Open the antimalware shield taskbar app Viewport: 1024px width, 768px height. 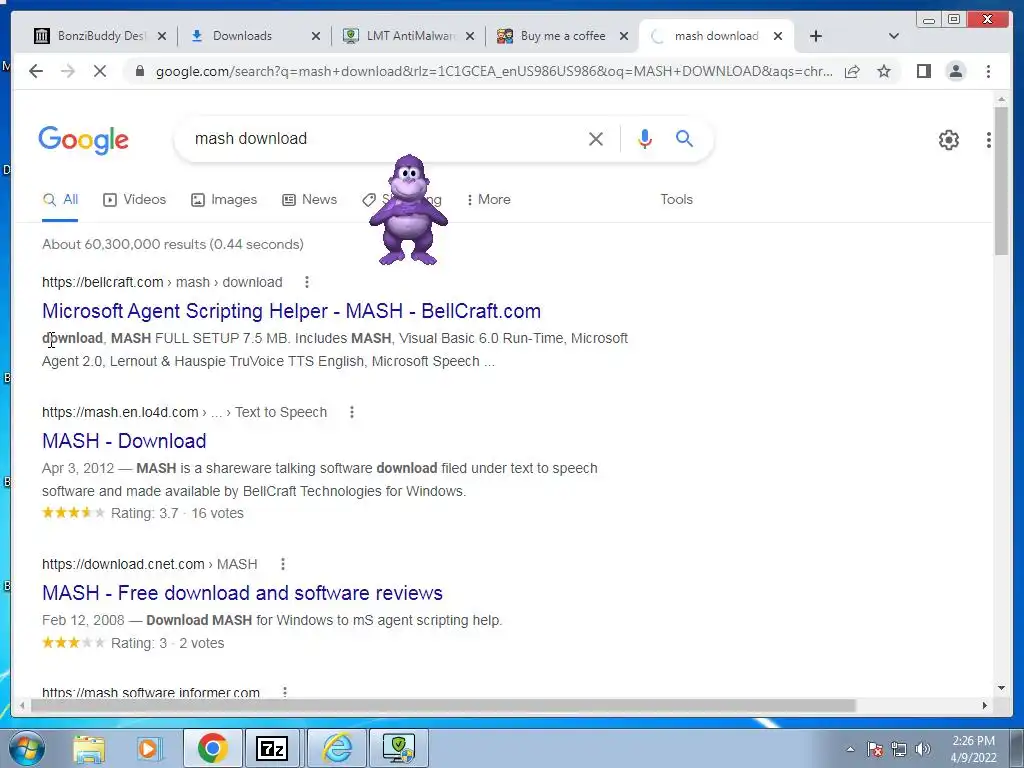(x=398, y=748)
